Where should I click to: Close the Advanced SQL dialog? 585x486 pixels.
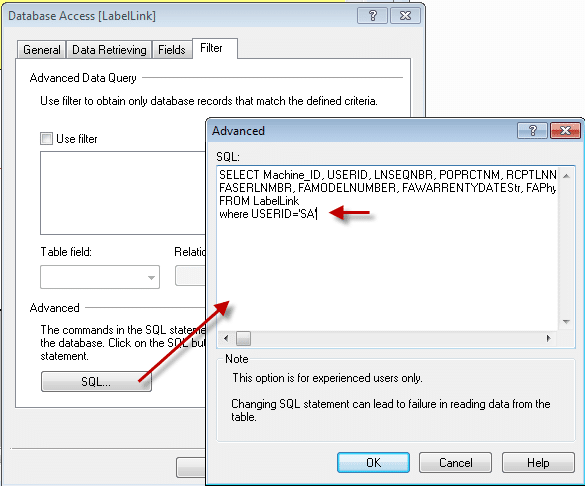click(565, 131)
